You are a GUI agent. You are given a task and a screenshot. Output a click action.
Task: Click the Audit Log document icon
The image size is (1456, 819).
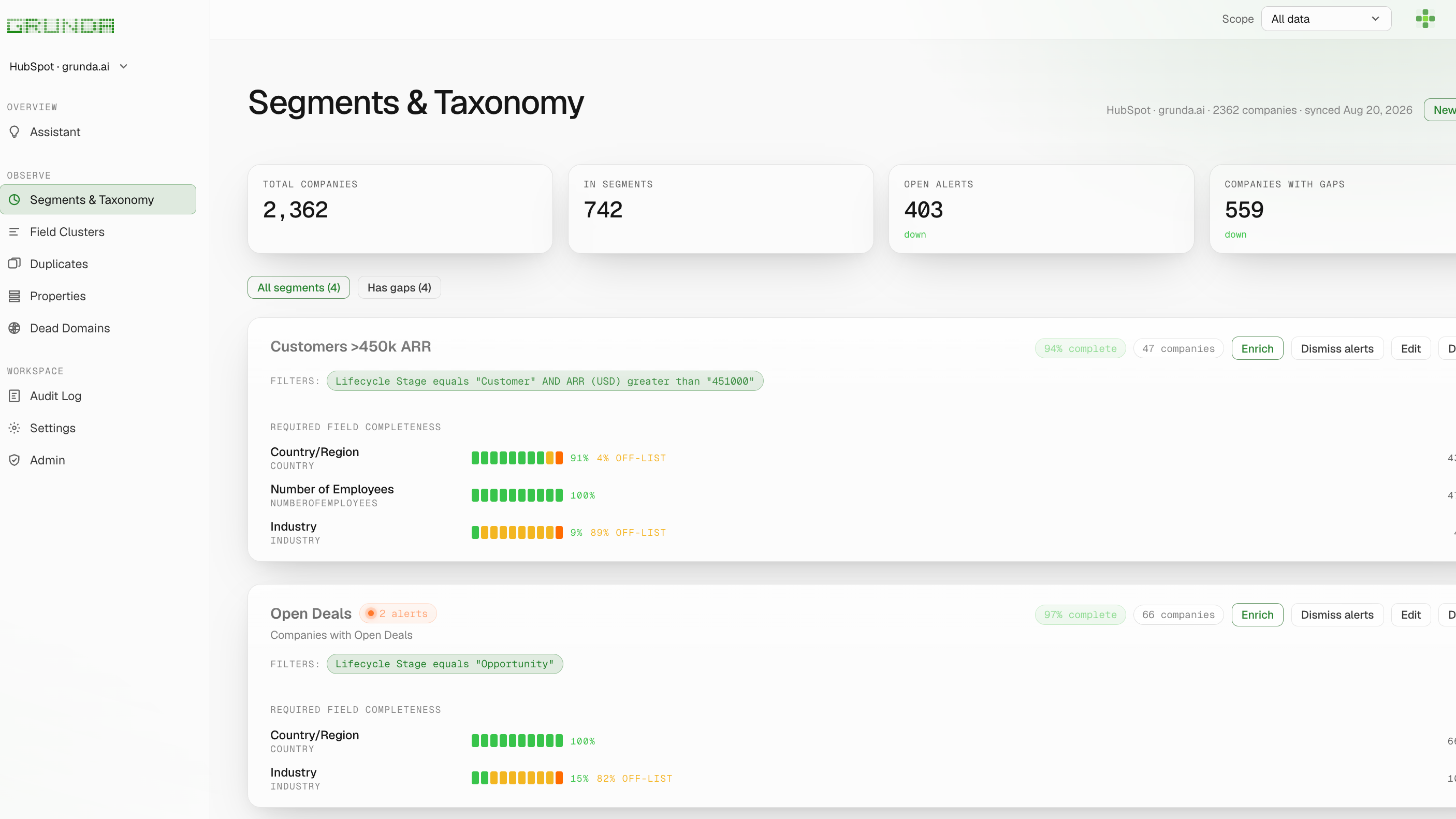pyautogui.click(x=14, y=396)
